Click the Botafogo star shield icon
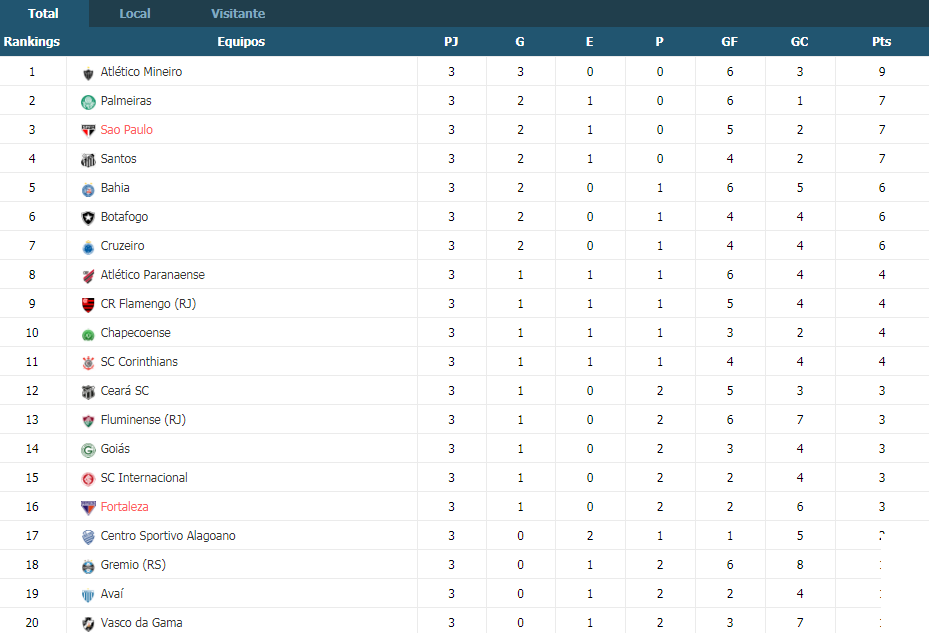Viewport: 929px width, 633px height. [x=88, y=218]
